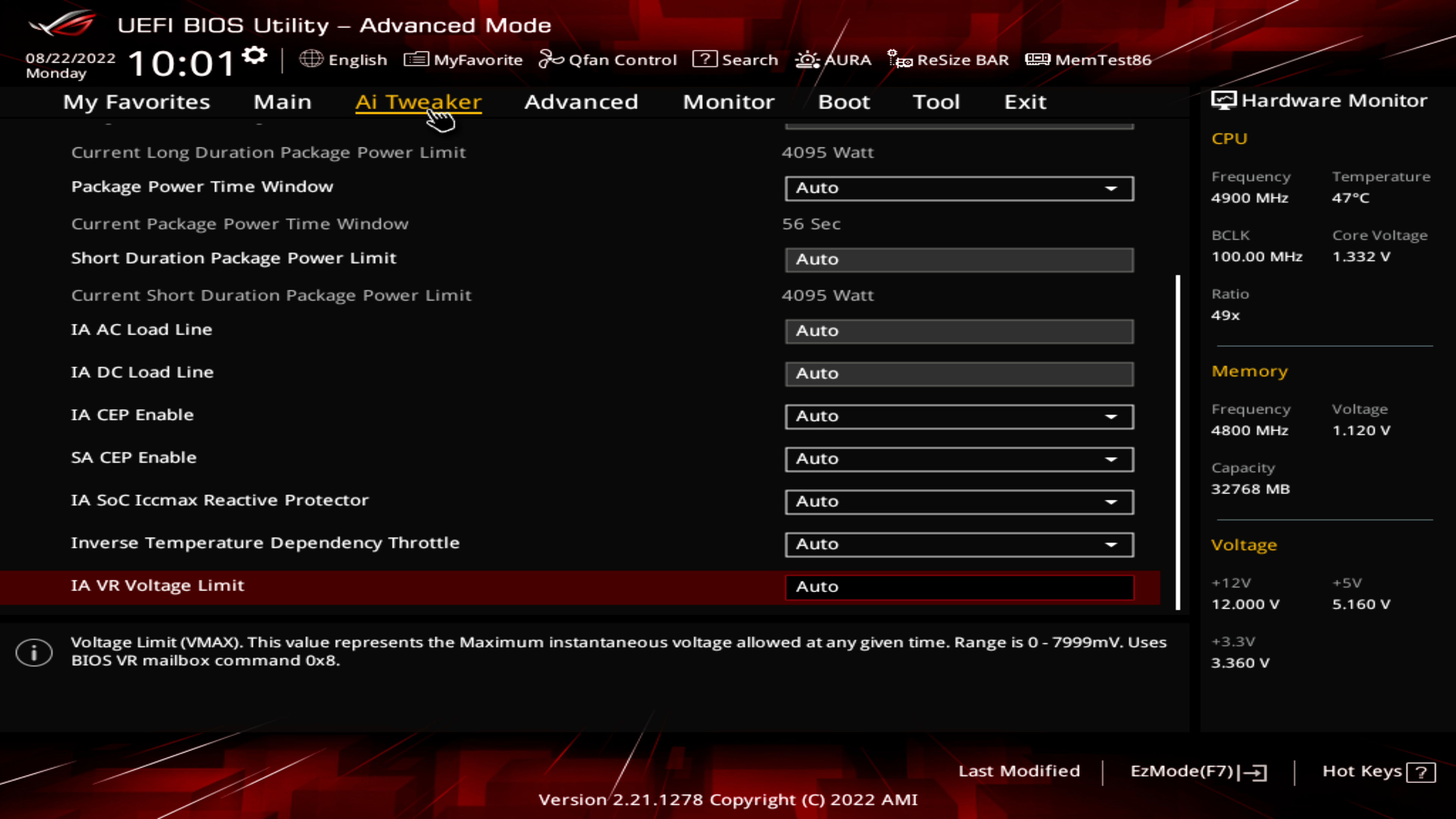Switch to the Advanced tab
1456x819 pixels.
[581, 102]
